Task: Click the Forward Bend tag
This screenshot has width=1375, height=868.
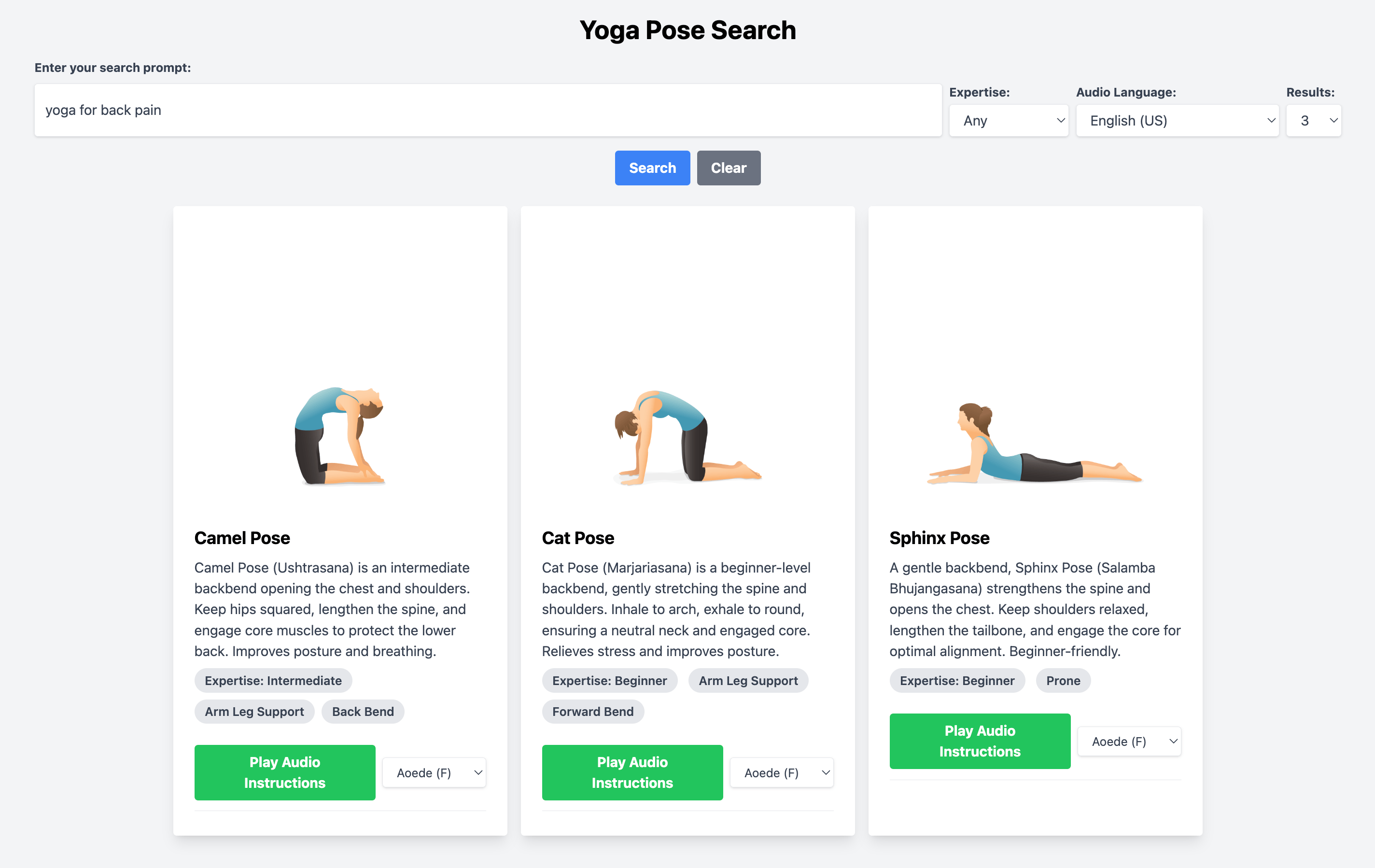Action: pos(593,712)
